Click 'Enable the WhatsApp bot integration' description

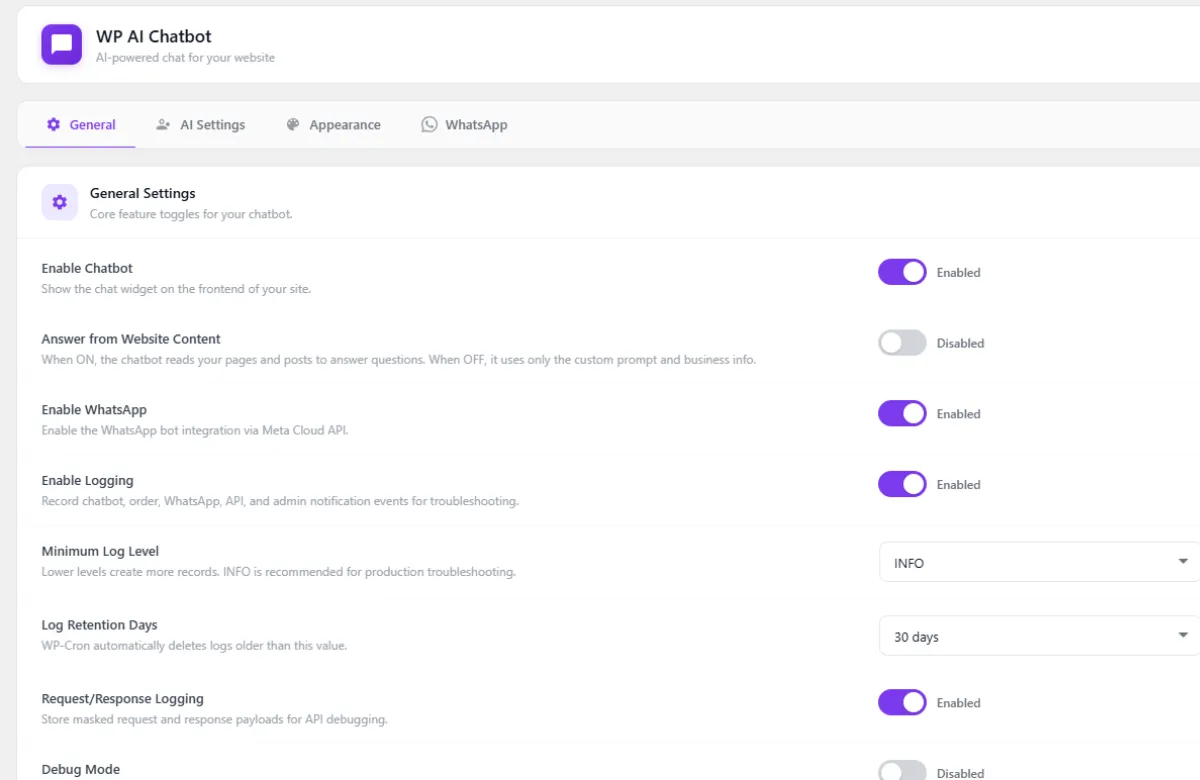(195, 431)
